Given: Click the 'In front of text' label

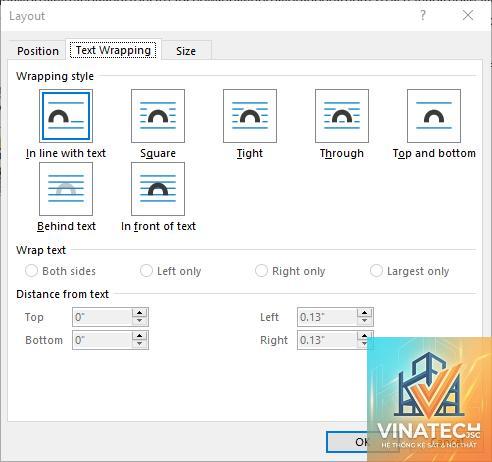Looking at the screenshot, I should point(158,226).
